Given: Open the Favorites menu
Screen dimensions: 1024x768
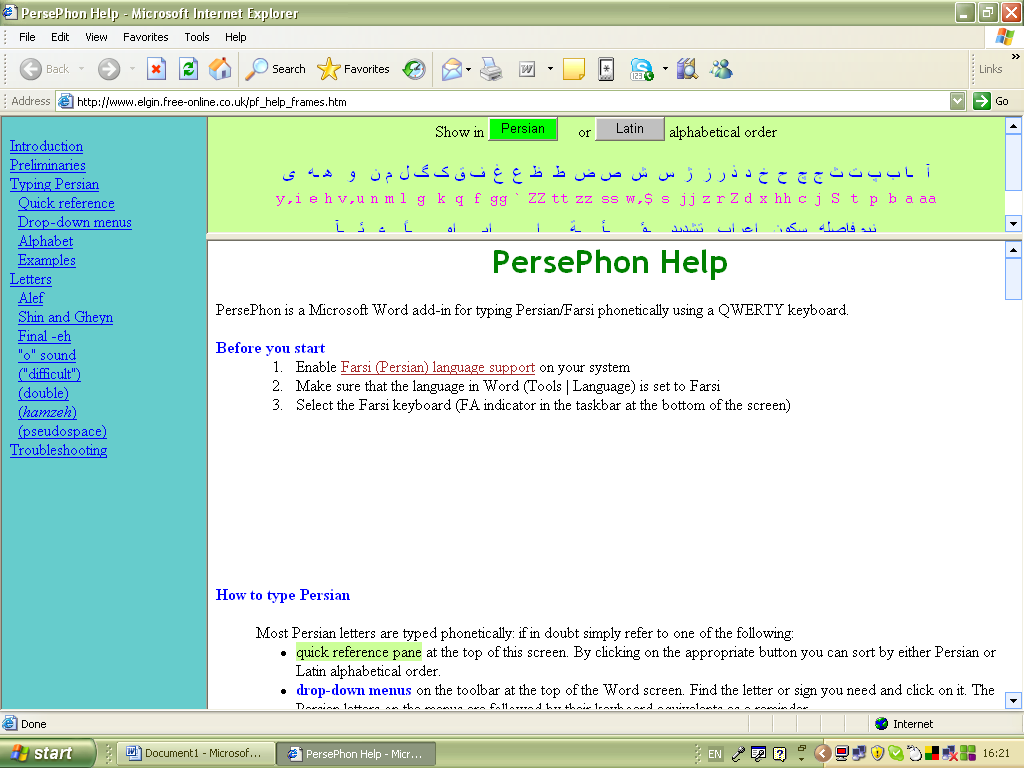Looking at the screenshot, I should [146, 37].
